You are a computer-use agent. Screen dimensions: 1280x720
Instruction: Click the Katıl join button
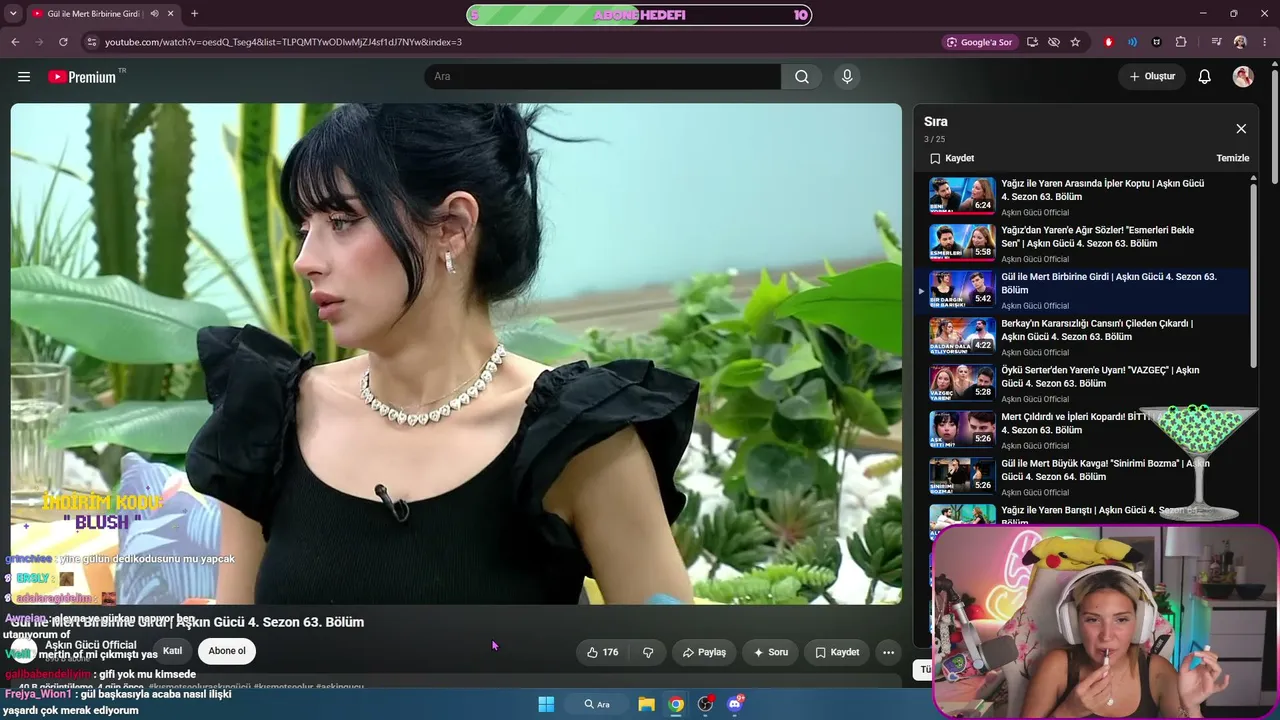coord(172,651)
